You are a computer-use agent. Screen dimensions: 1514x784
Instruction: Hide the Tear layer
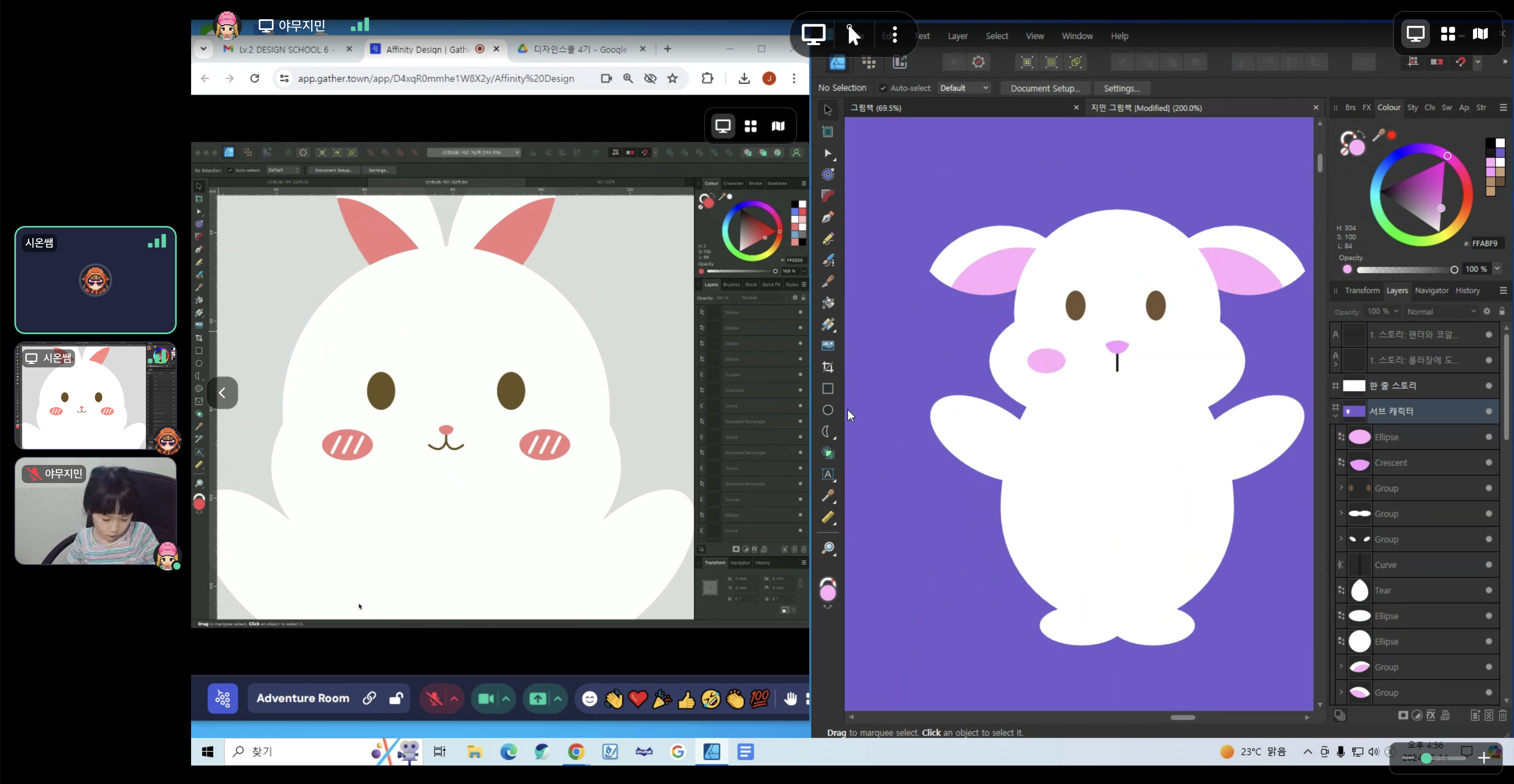(1489, 590)
